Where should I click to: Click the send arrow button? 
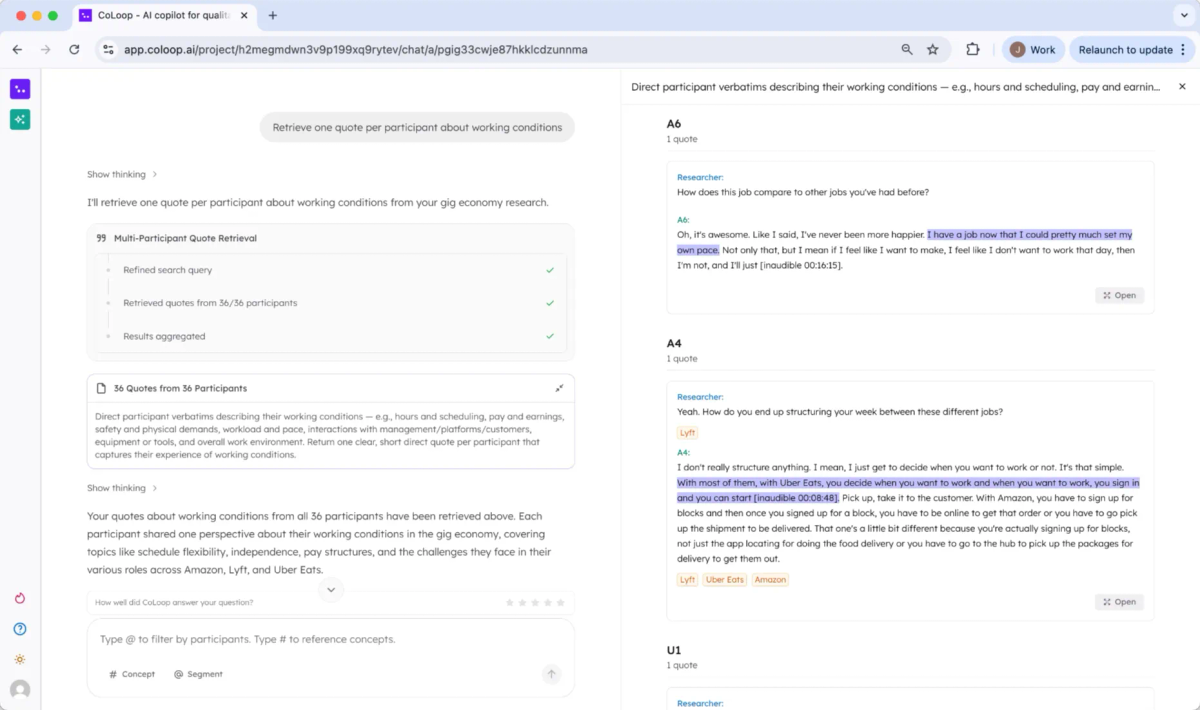pyautogui.click(x=551, y=674)
